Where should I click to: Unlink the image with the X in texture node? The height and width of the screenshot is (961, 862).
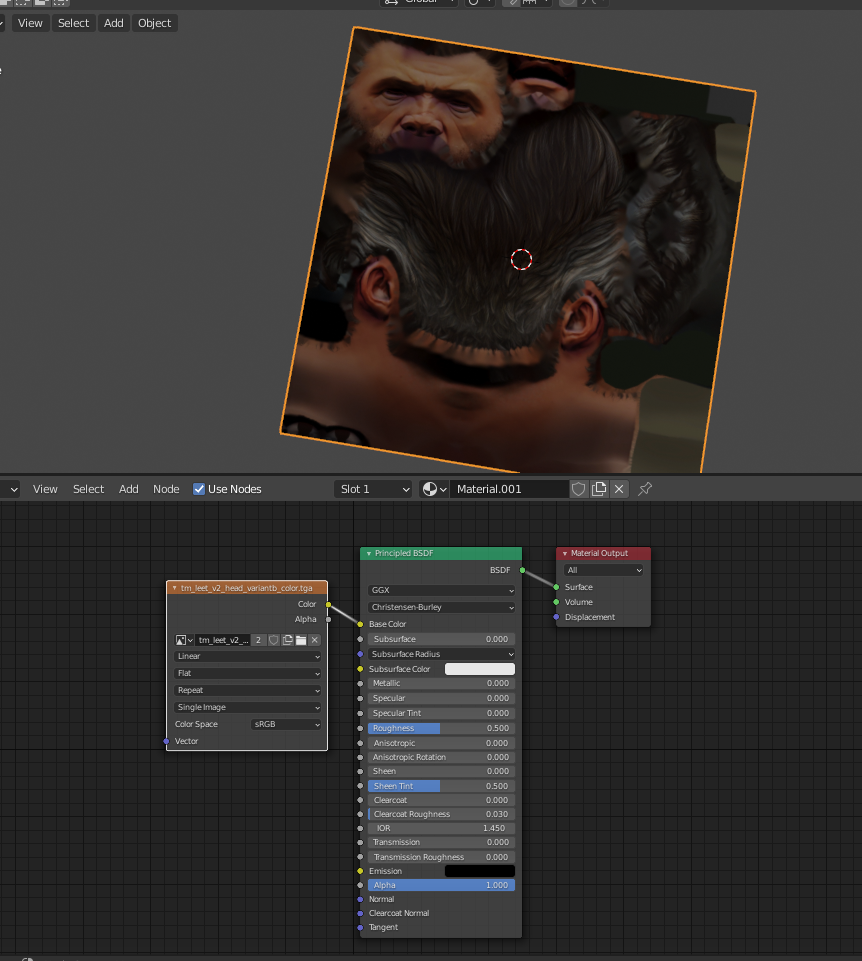(x=314, y=640)
